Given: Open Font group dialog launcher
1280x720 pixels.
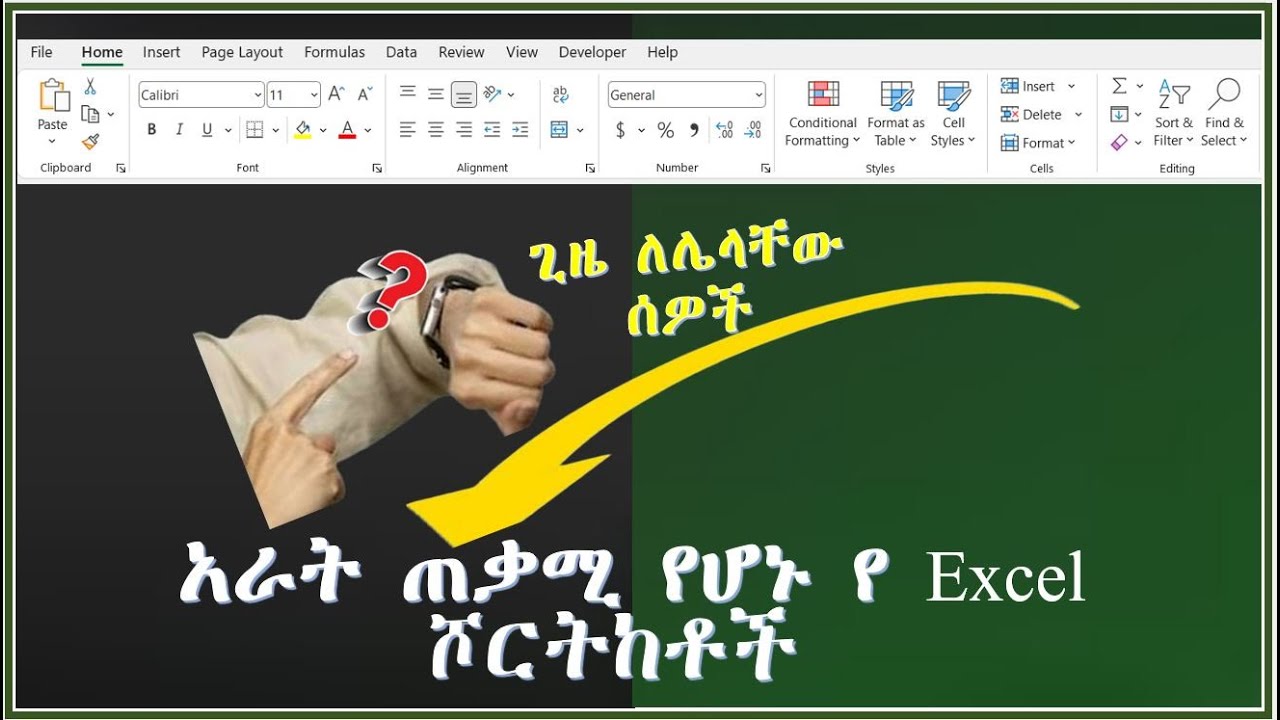Looking at the screenshot, I should pyautogui.click(x=377, y=168).
